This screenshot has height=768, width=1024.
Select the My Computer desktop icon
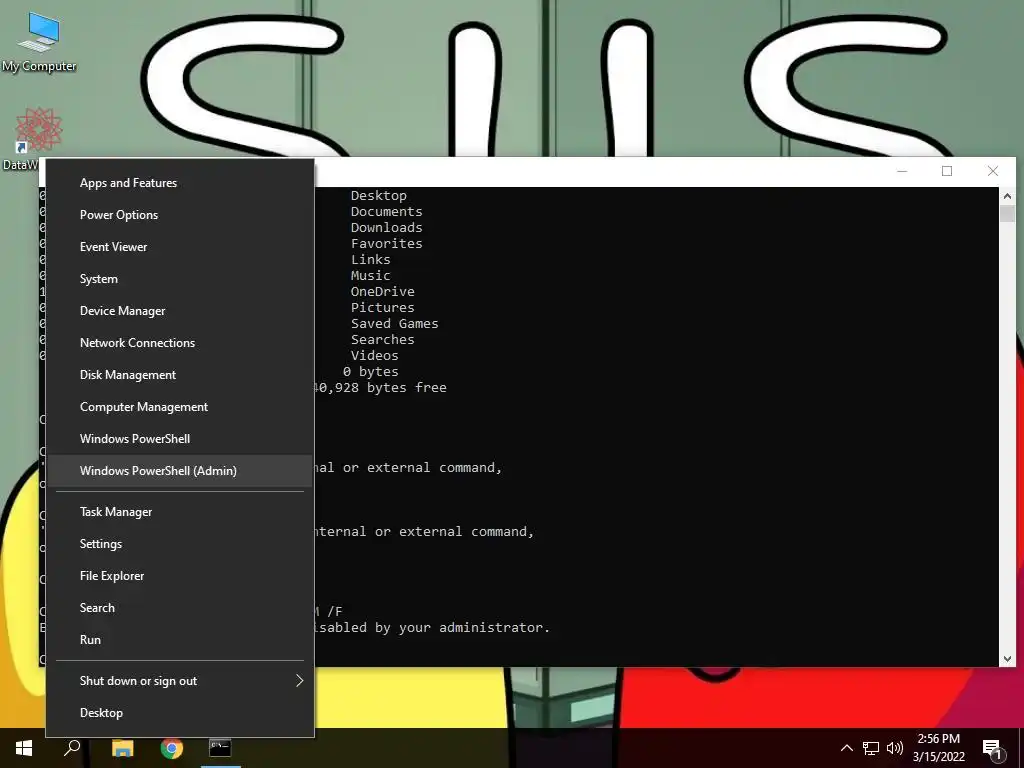(39, 40)
